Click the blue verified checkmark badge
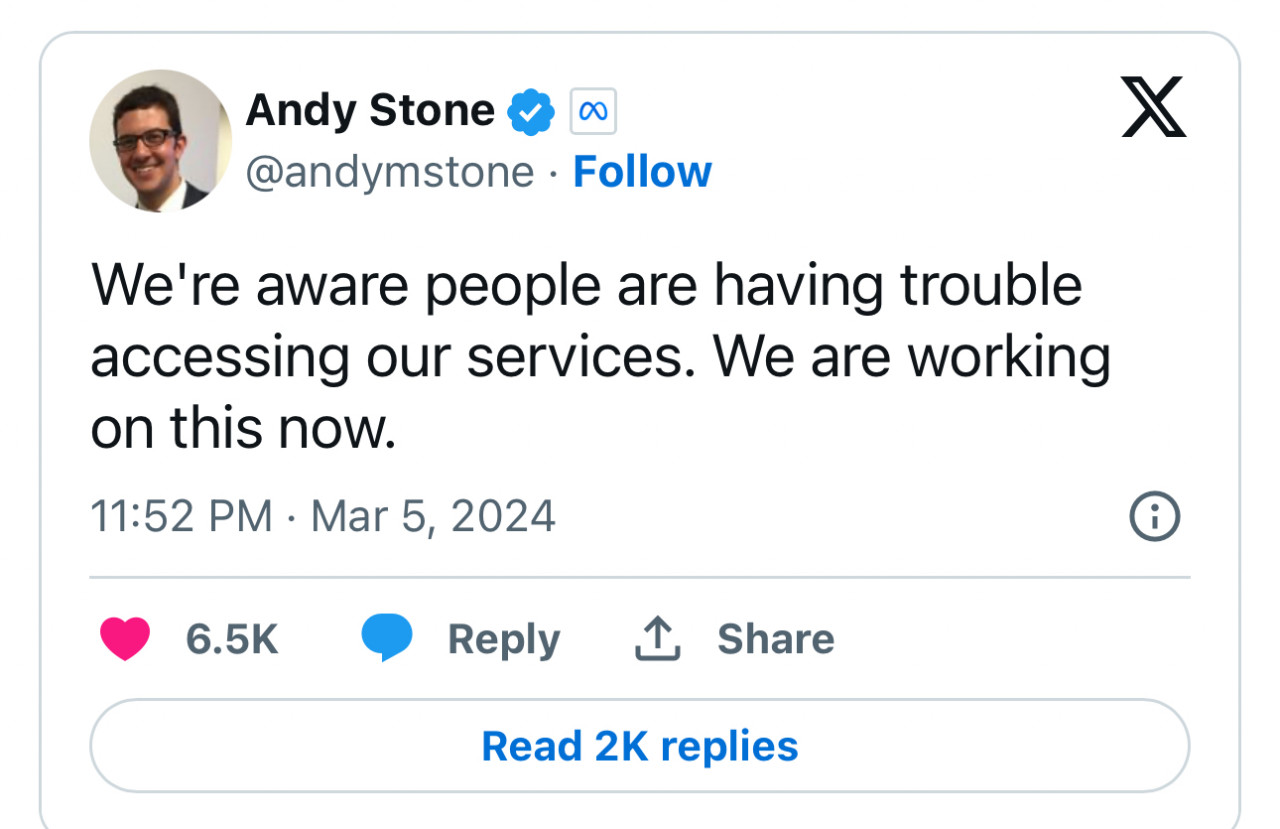This screenshot has width=1280, height=829. [x=531, y=112]
